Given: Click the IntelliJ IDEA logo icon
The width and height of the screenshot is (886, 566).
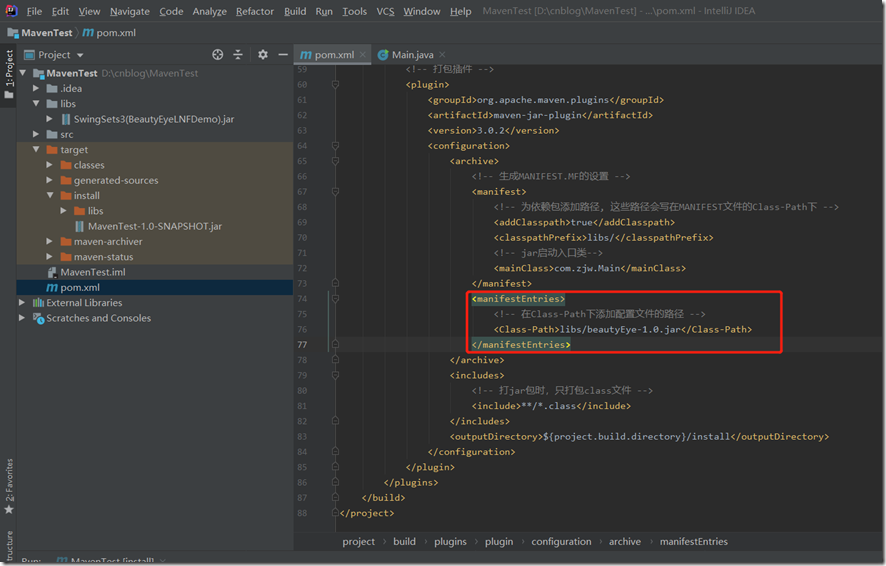Looking at the screenshot, I should click(x=11, y=11).
